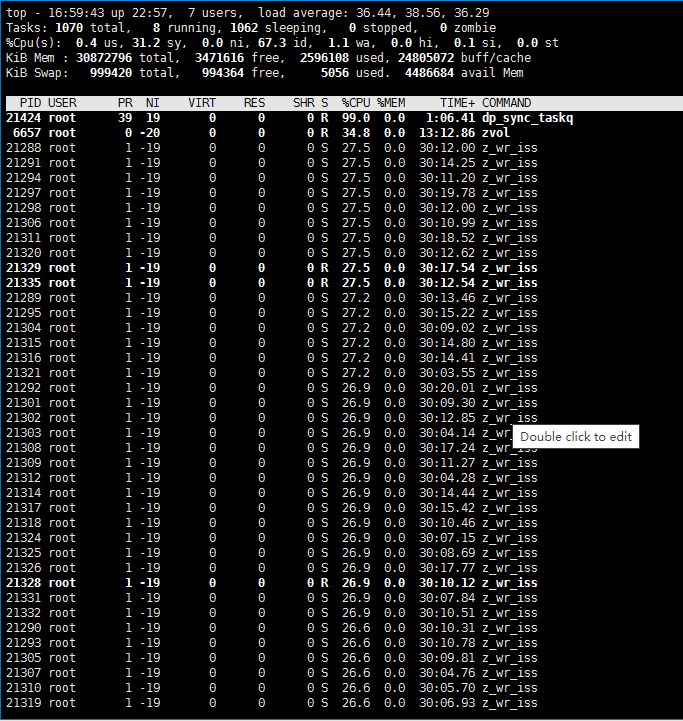Click the 99.0 CPU value
683x721 pixels.
356,118
